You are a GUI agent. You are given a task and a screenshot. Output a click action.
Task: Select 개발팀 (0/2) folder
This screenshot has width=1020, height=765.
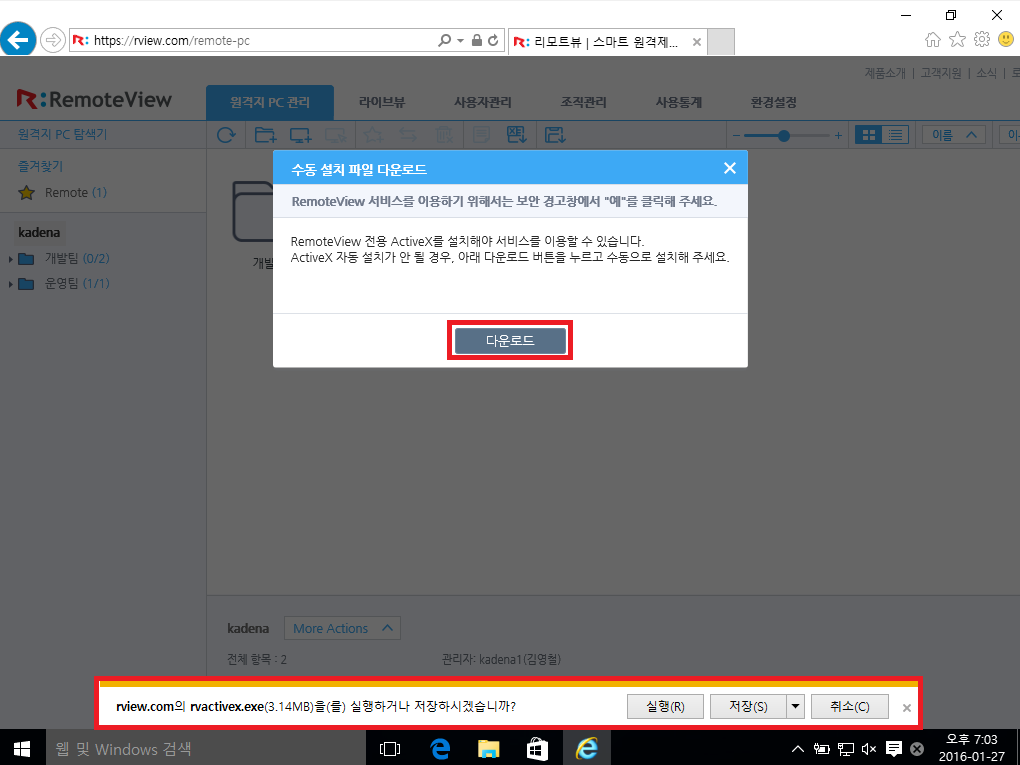click(64, 259)
